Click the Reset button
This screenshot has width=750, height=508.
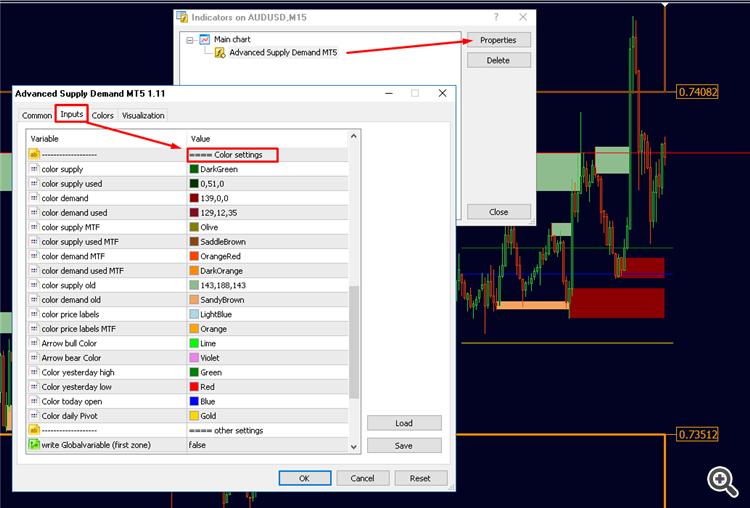pyautogui.click(x=420, y=478)
